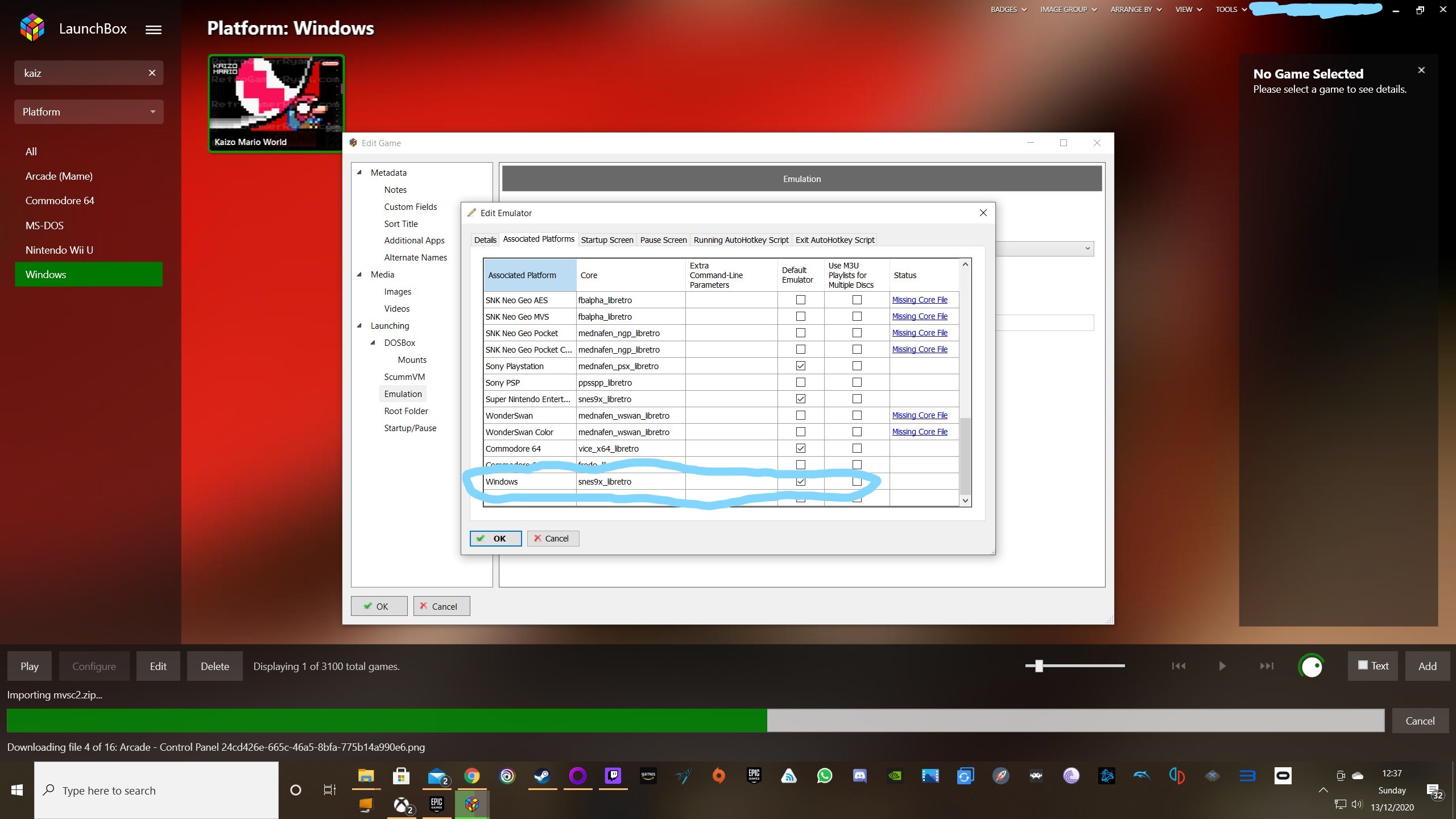Click the LaunchBox cube logo
This screenshot has width=1456, height=819.
(32, 28)
